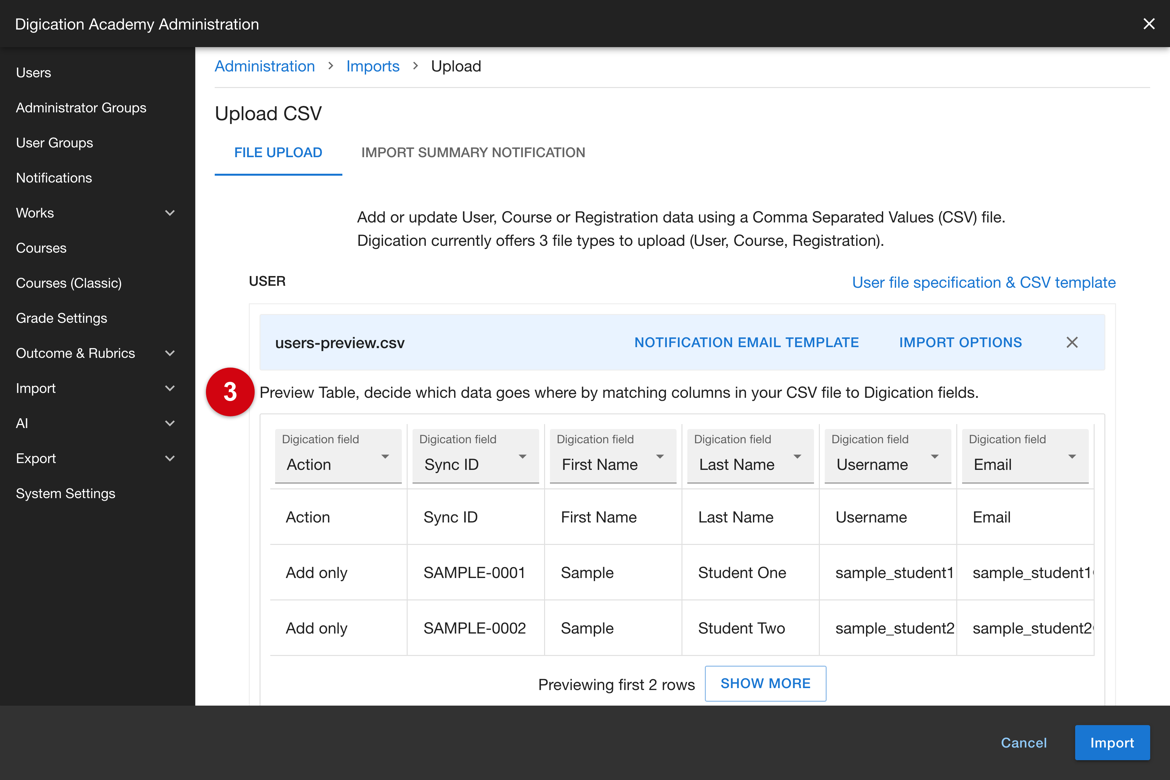1170x780 pixels.
Task: Click the Add only cell for SAMPLE-0001
Action: click(x=338, y=572)
